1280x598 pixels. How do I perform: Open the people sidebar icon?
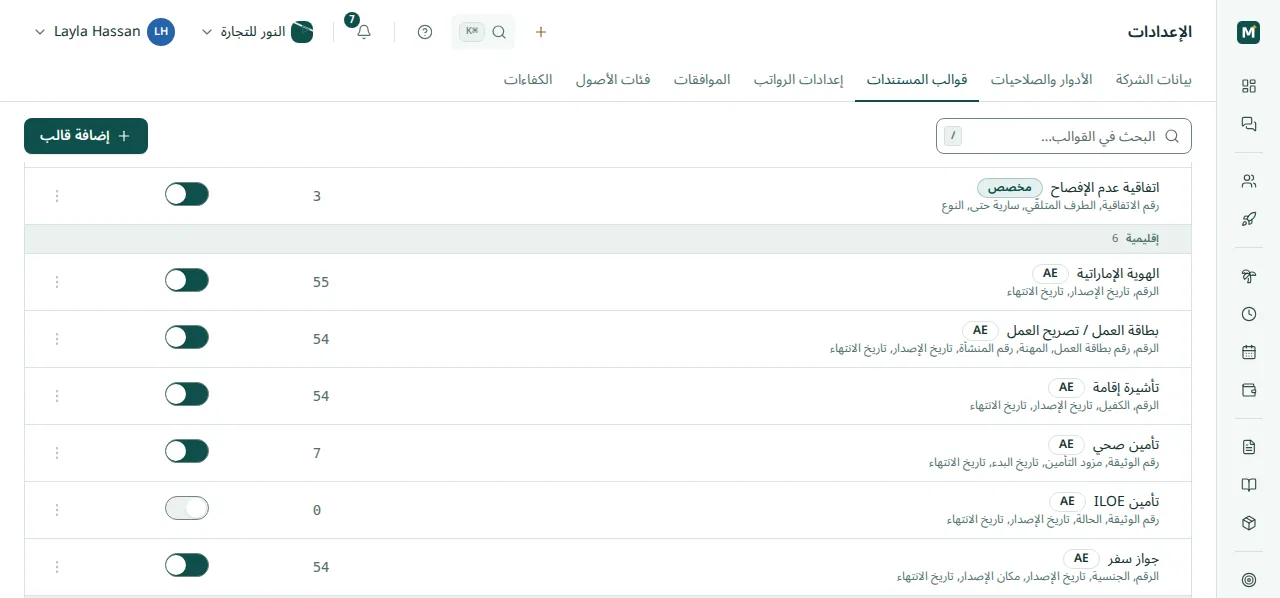pyautogui.click(x=1248, y=181)
